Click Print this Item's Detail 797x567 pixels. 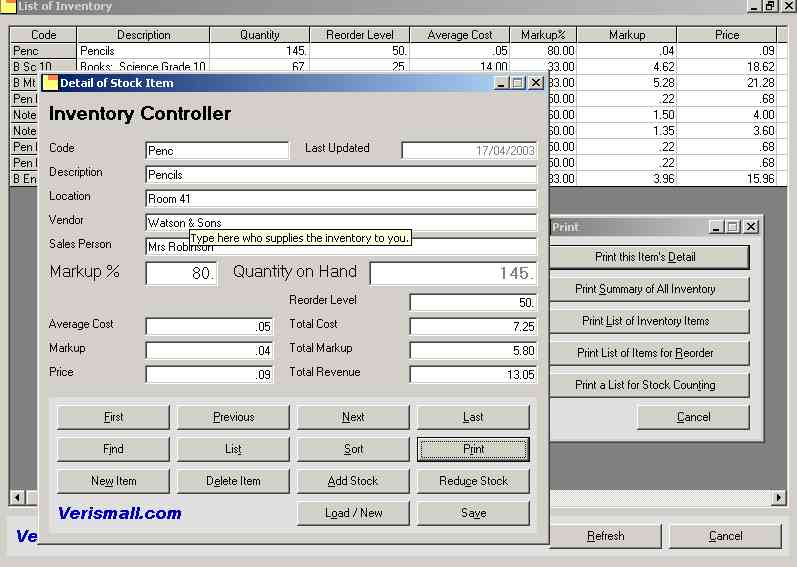click(649, 257)
